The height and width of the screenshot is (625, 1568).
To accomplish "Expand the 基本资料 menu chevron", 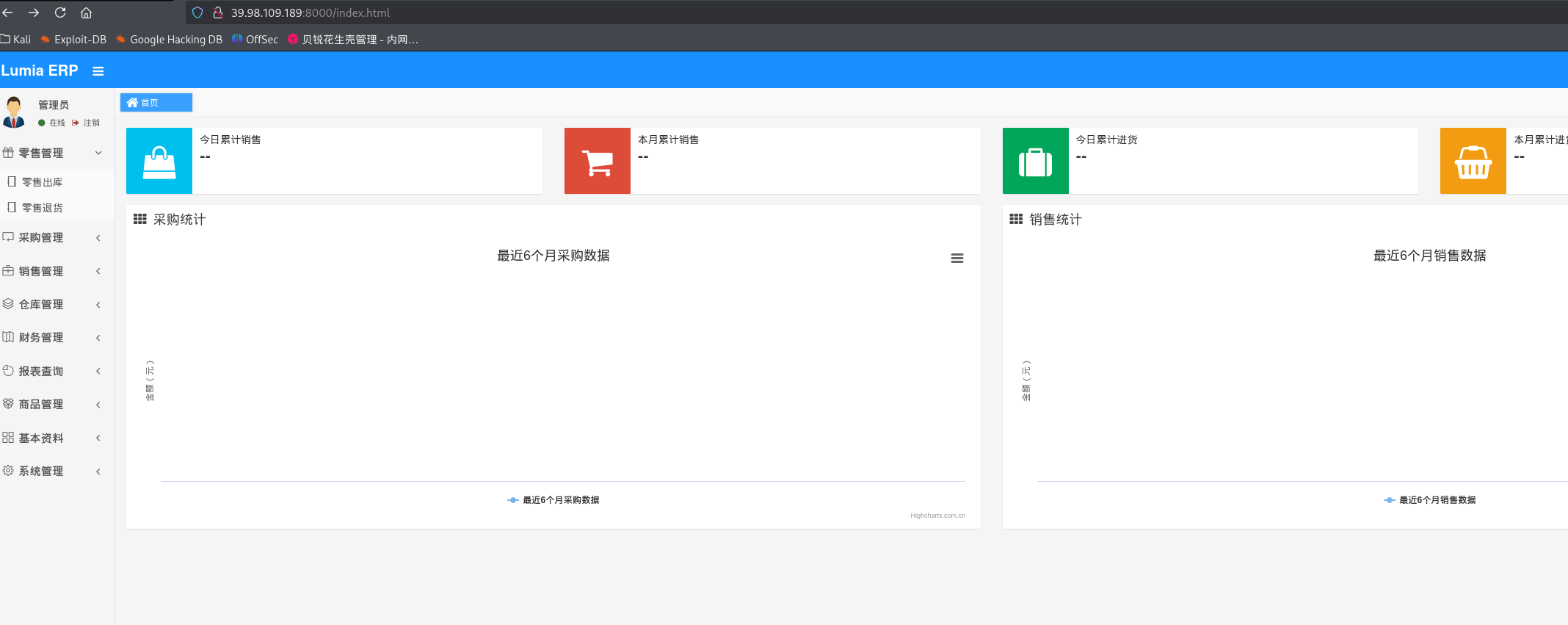I will pyautogui.click(x=98, y=438).
